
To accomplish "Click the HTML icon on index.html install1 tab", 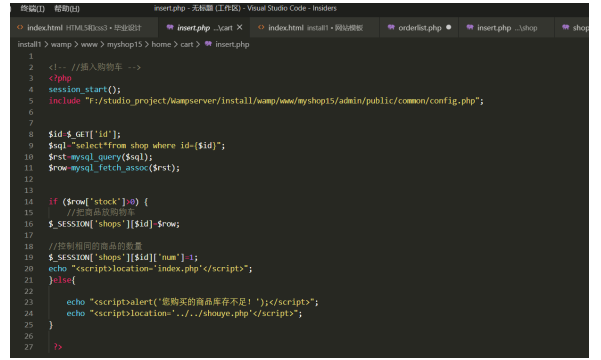I will tap(261, 27).
